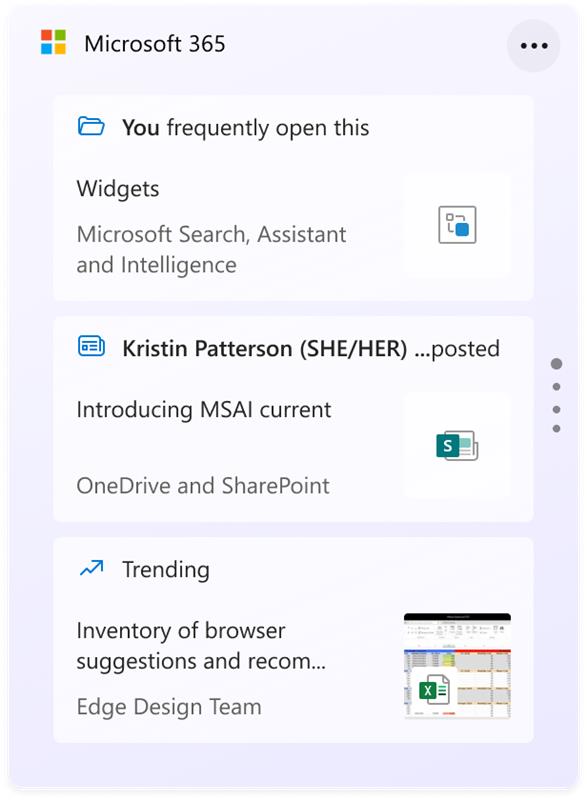Open the SharePoint icon for MSAI current
587x800 pixels.
tap(457, 445)
